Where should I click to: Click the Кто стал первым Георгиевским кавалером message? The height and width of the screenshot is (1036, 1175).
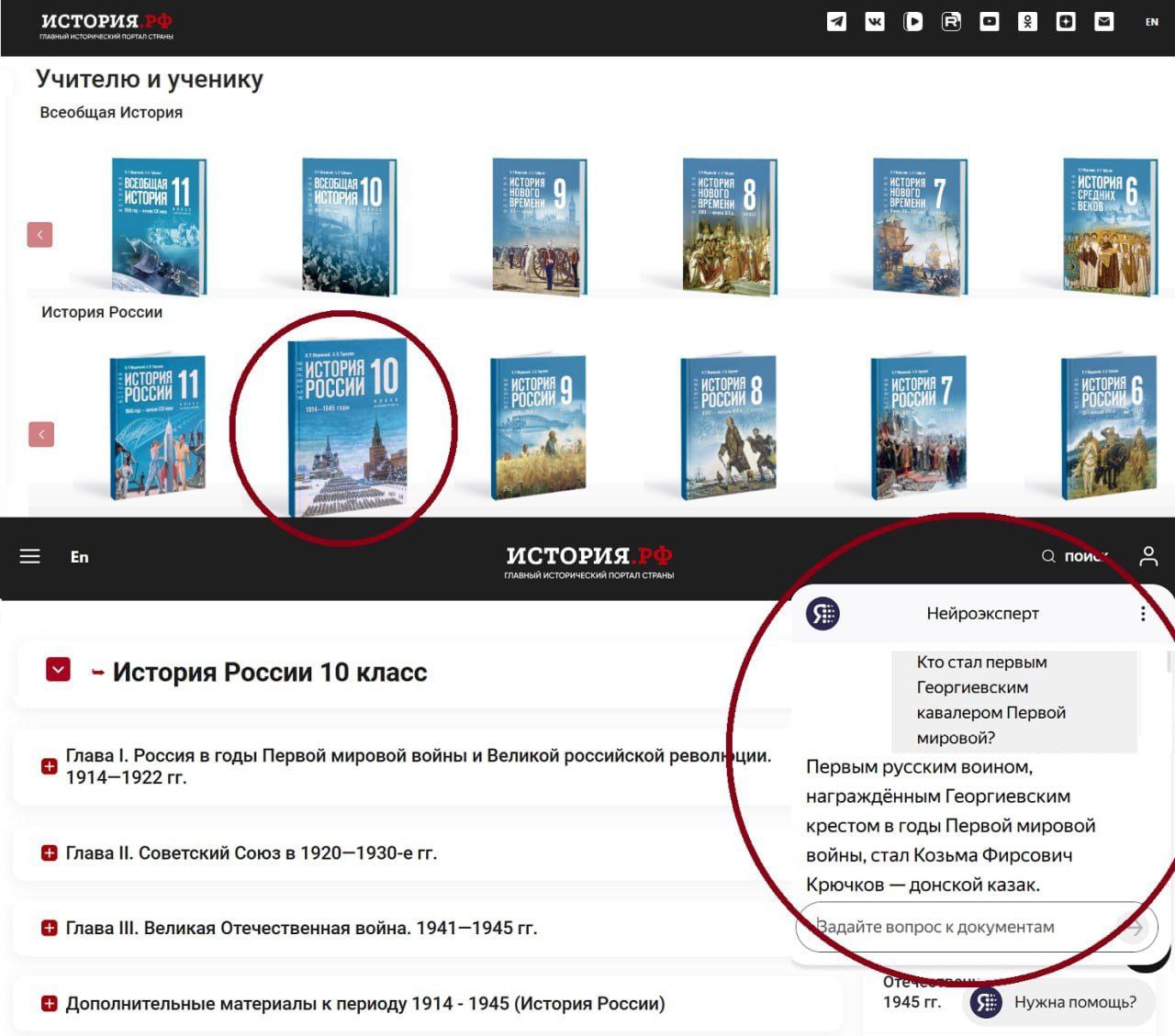(x=1014, y=700)
